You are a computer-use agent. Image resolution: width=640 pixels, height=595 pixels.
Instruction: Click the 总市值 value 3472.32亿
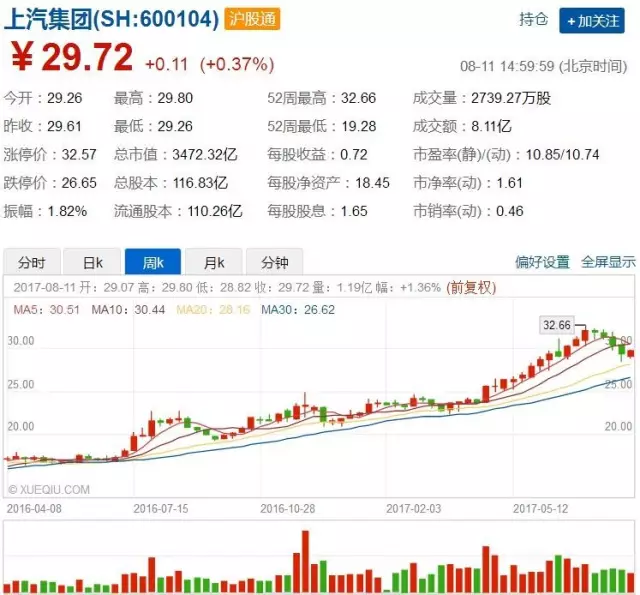pos(204,155)
